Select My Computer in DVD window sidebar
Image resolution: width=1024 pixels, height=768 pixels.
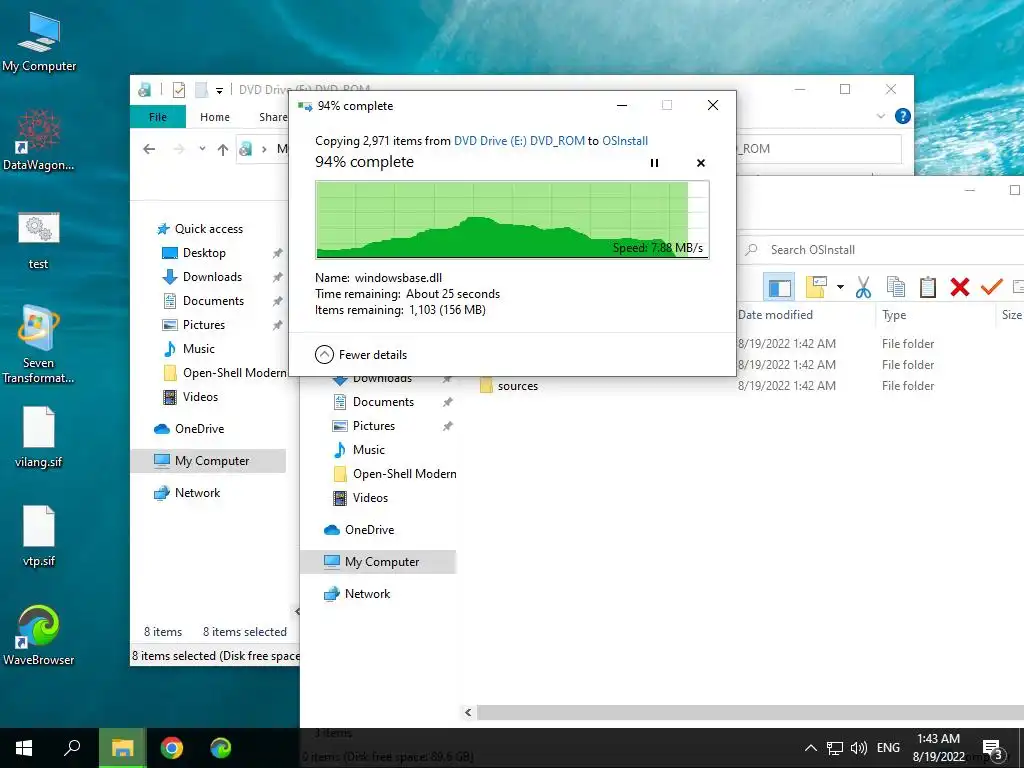[208, 461]
